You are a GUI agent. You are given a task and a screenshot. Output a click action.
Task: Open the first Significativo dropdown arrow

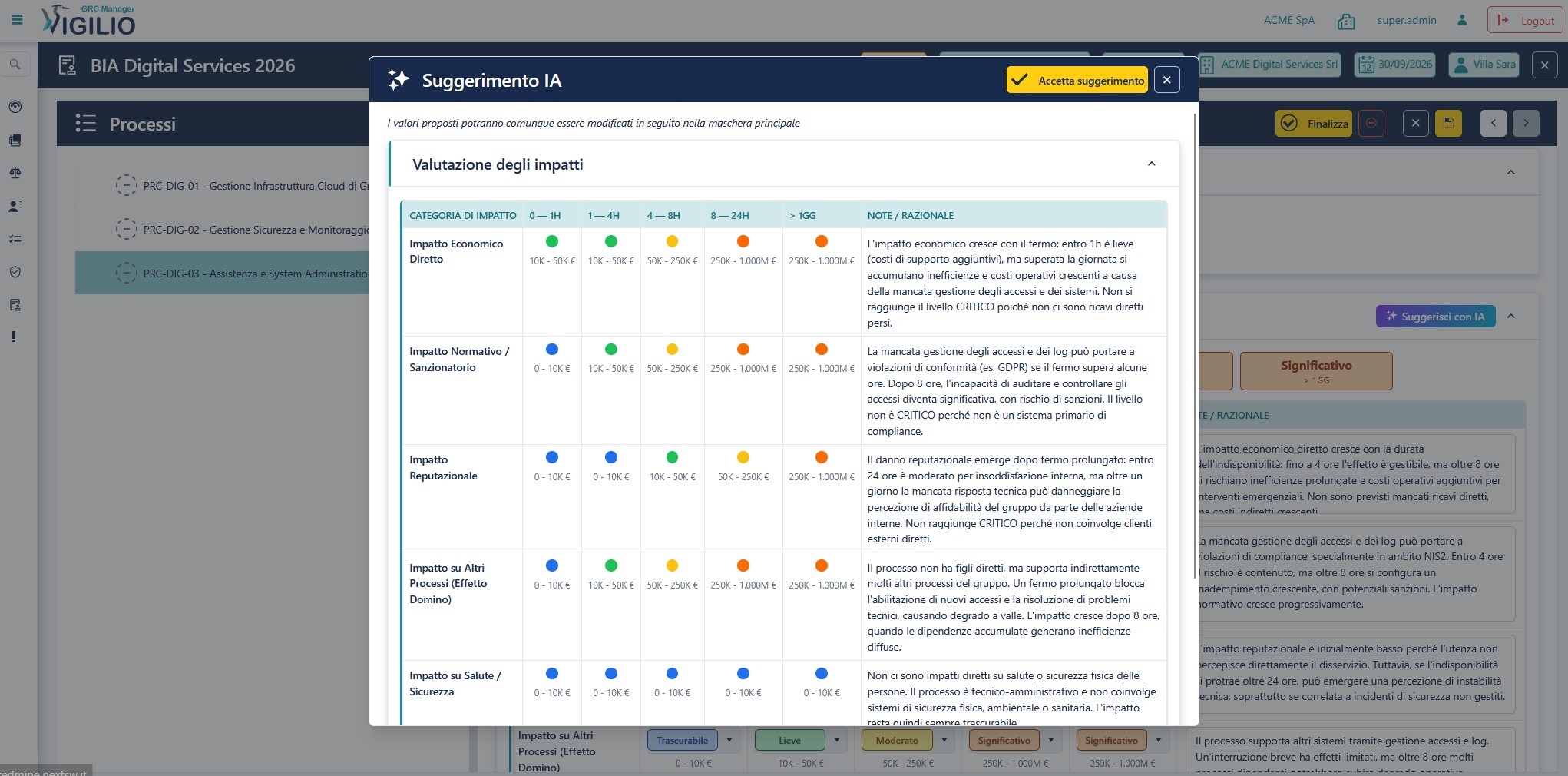tap(1050, 740)
